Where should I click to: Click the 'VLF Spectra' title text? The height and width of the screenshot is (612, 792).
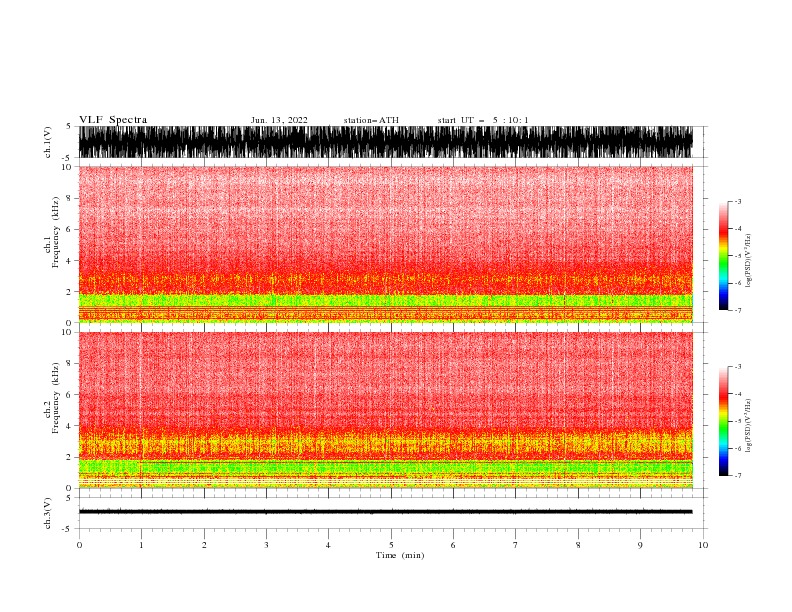point(113,120)
